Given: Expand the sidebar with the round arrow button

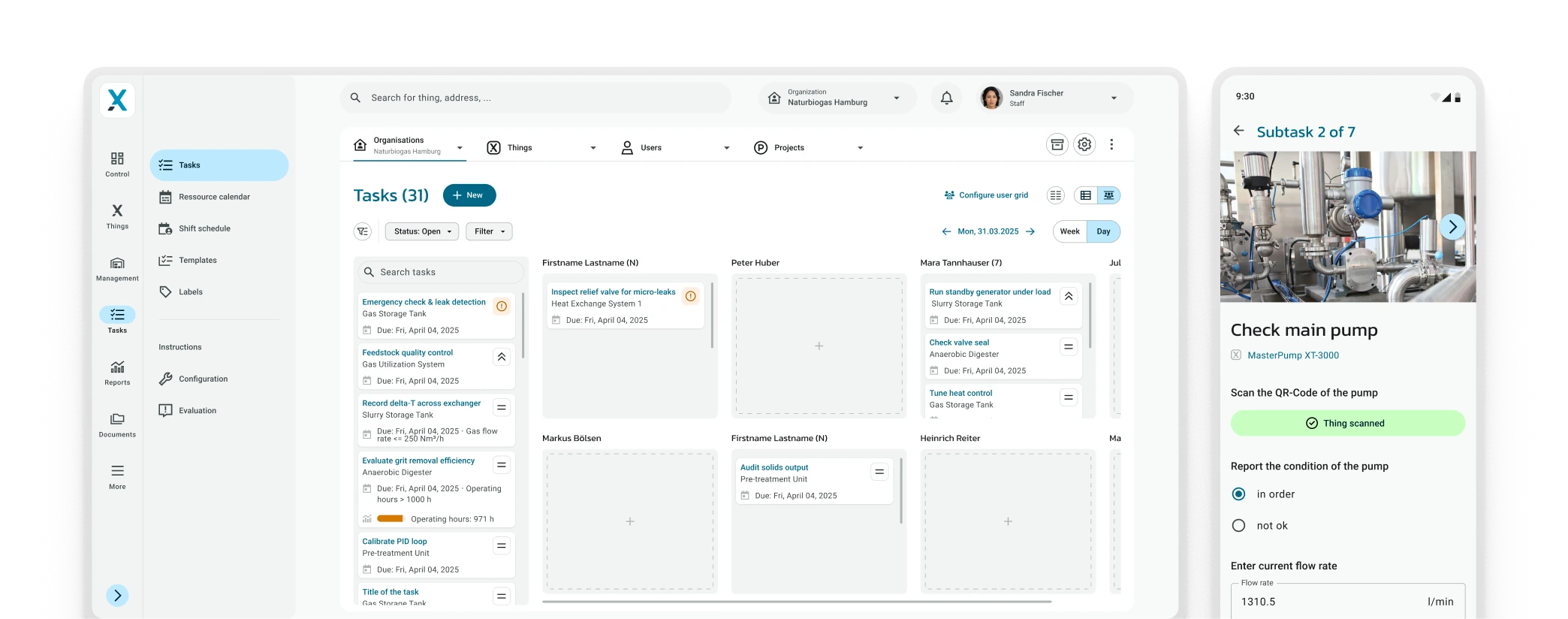Looking at the screenshot, I should pyautogui.click(x=117, y=596).
